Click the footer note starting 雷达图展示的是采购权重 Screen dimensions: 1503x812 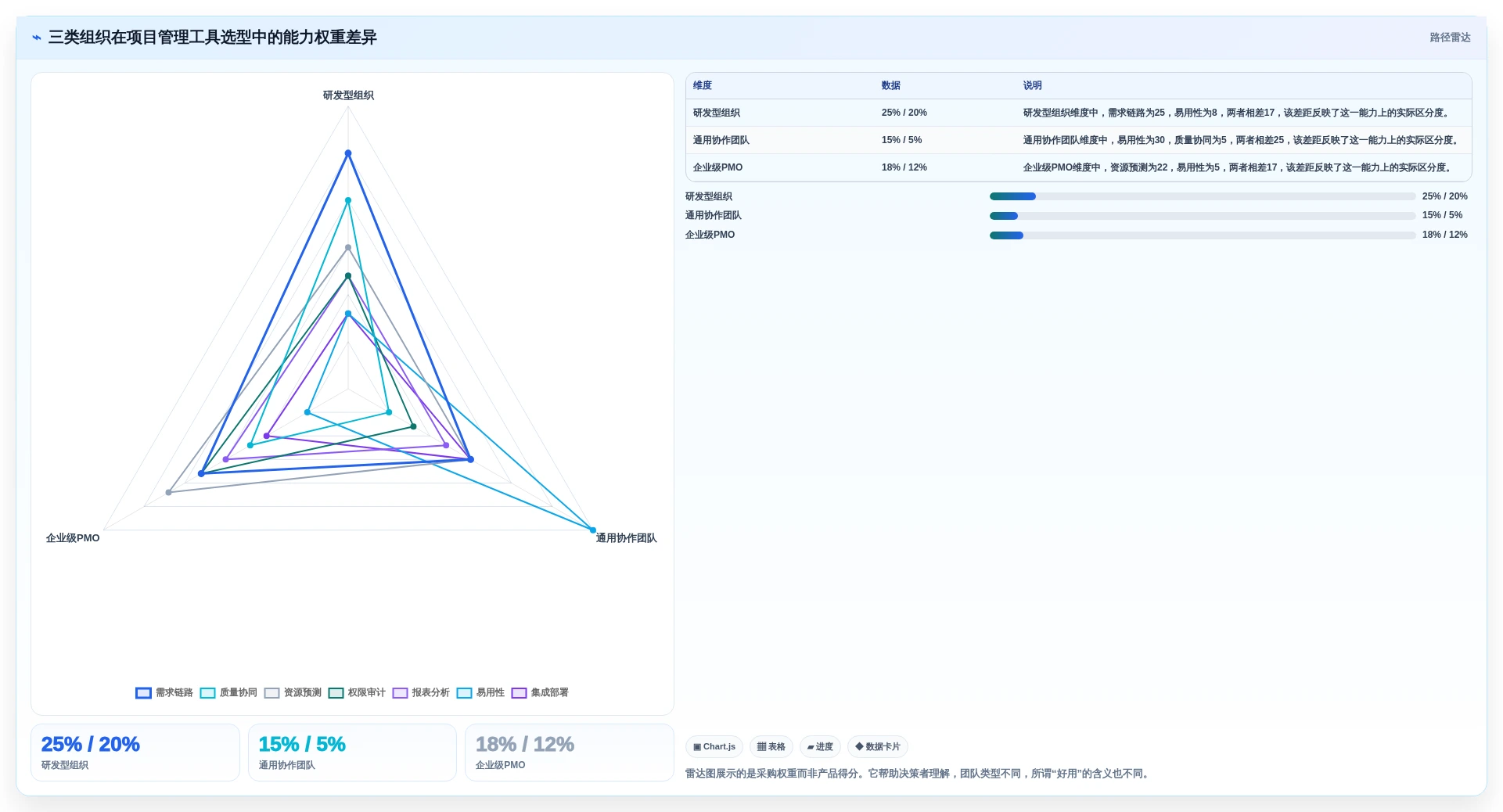(919, 774)
